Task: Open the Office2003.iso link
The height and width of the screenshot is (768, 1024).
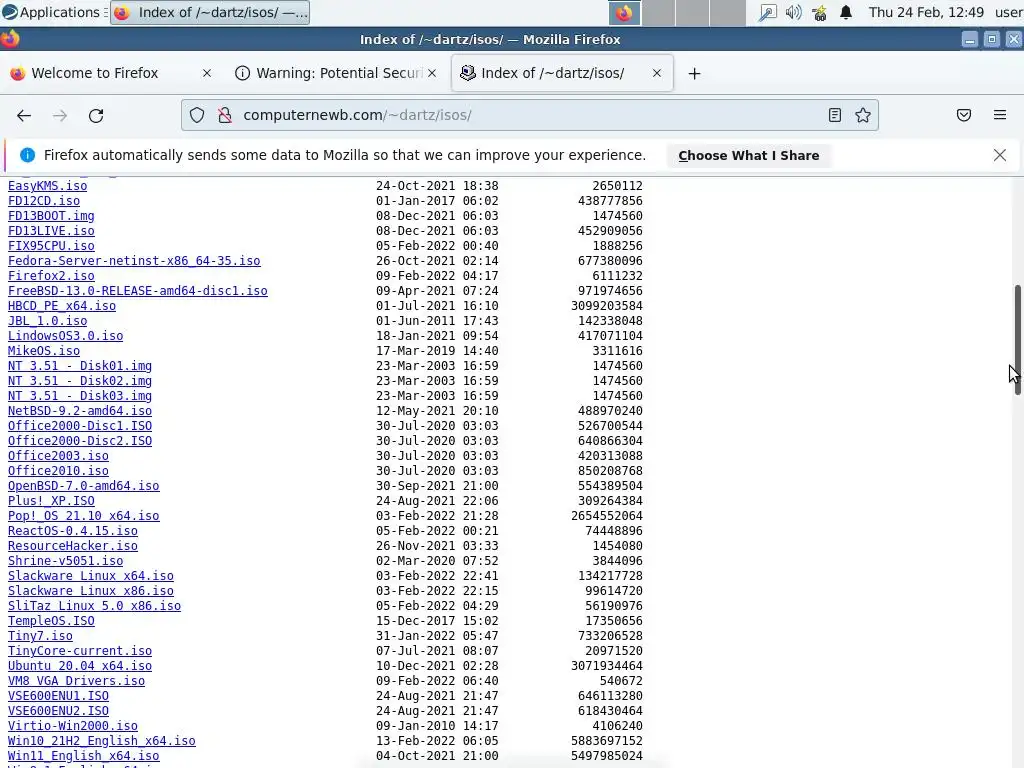Action: point(58,456)
